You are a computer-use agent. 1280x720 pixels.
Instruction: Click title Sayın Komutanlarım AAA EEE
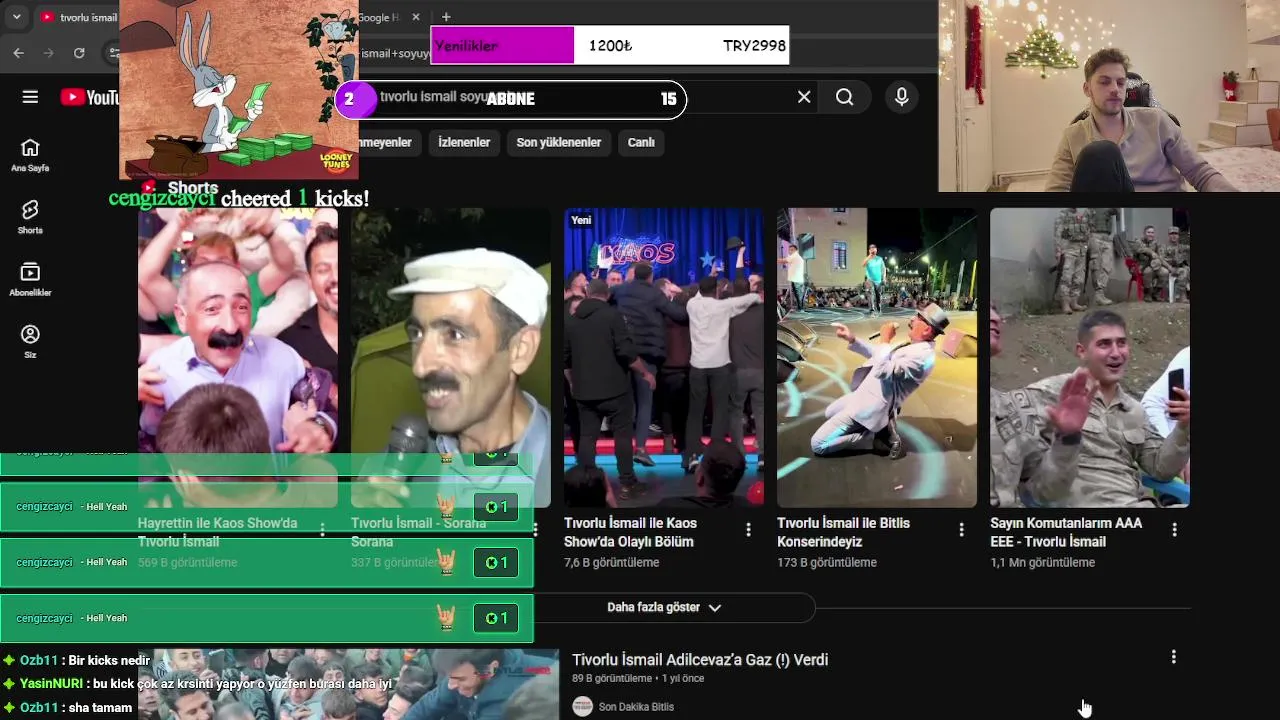point(1066,532)
